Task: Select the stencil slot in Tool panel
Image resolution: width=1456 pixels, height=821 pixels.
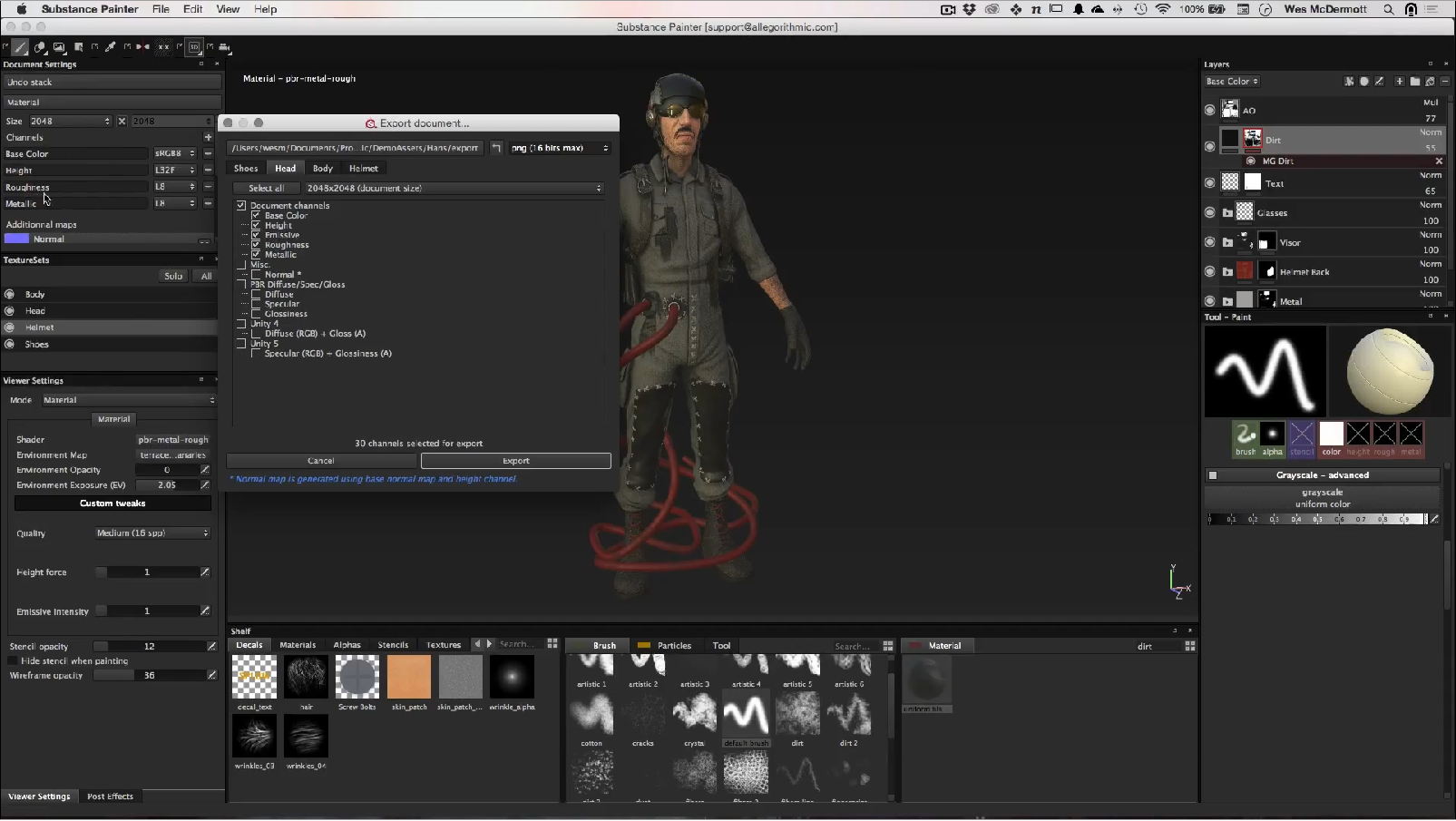Action: (1302, 435)
